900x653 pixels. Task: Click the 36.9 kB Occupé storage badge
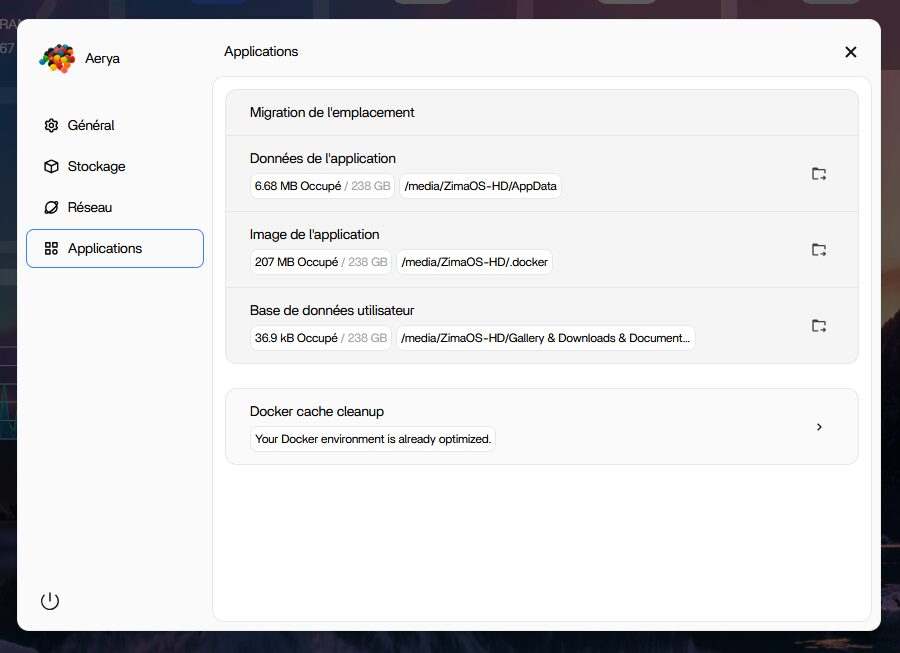(x=322, y=338)
